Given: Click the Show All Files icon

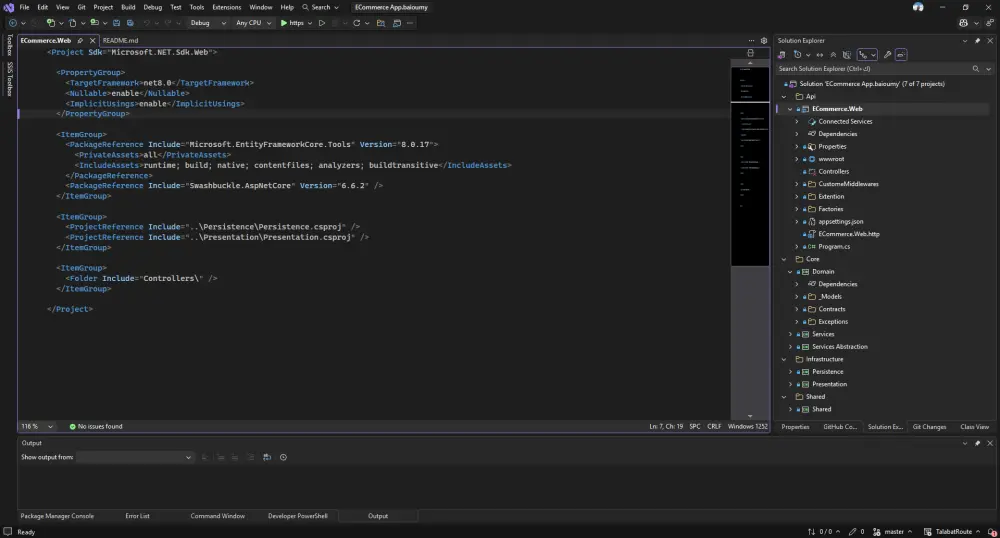Looking at the screenshot, I should coord(847,55).
